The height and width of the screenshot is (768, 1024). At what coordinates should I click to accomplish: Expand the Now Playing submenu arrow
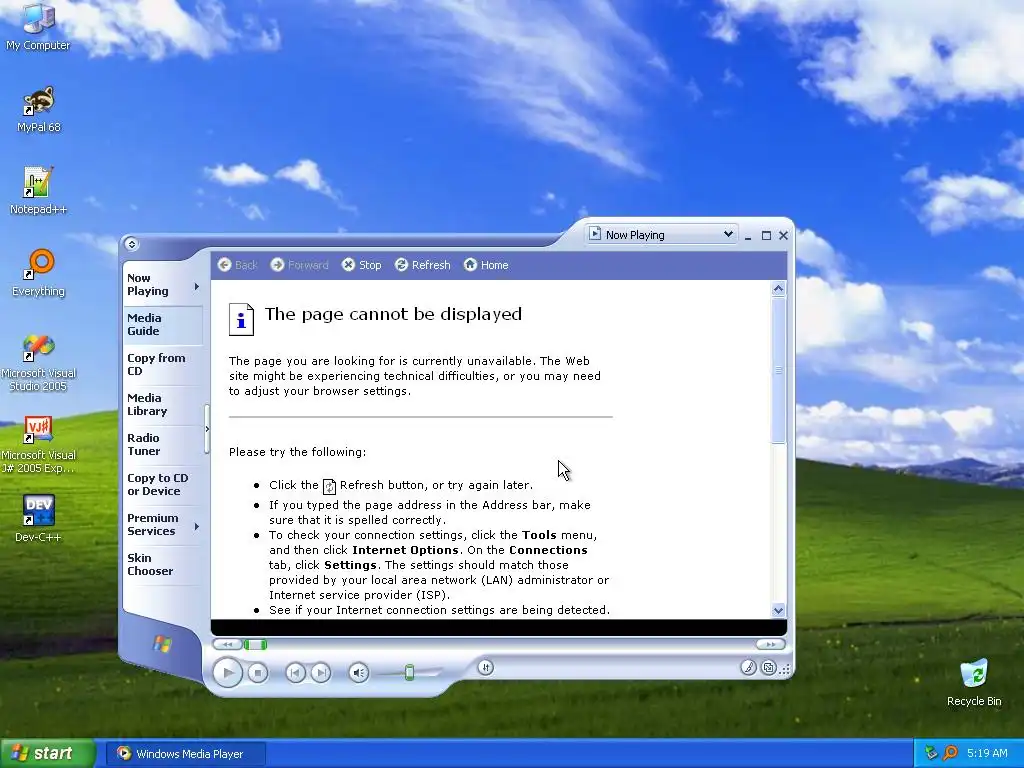point(197,286)
